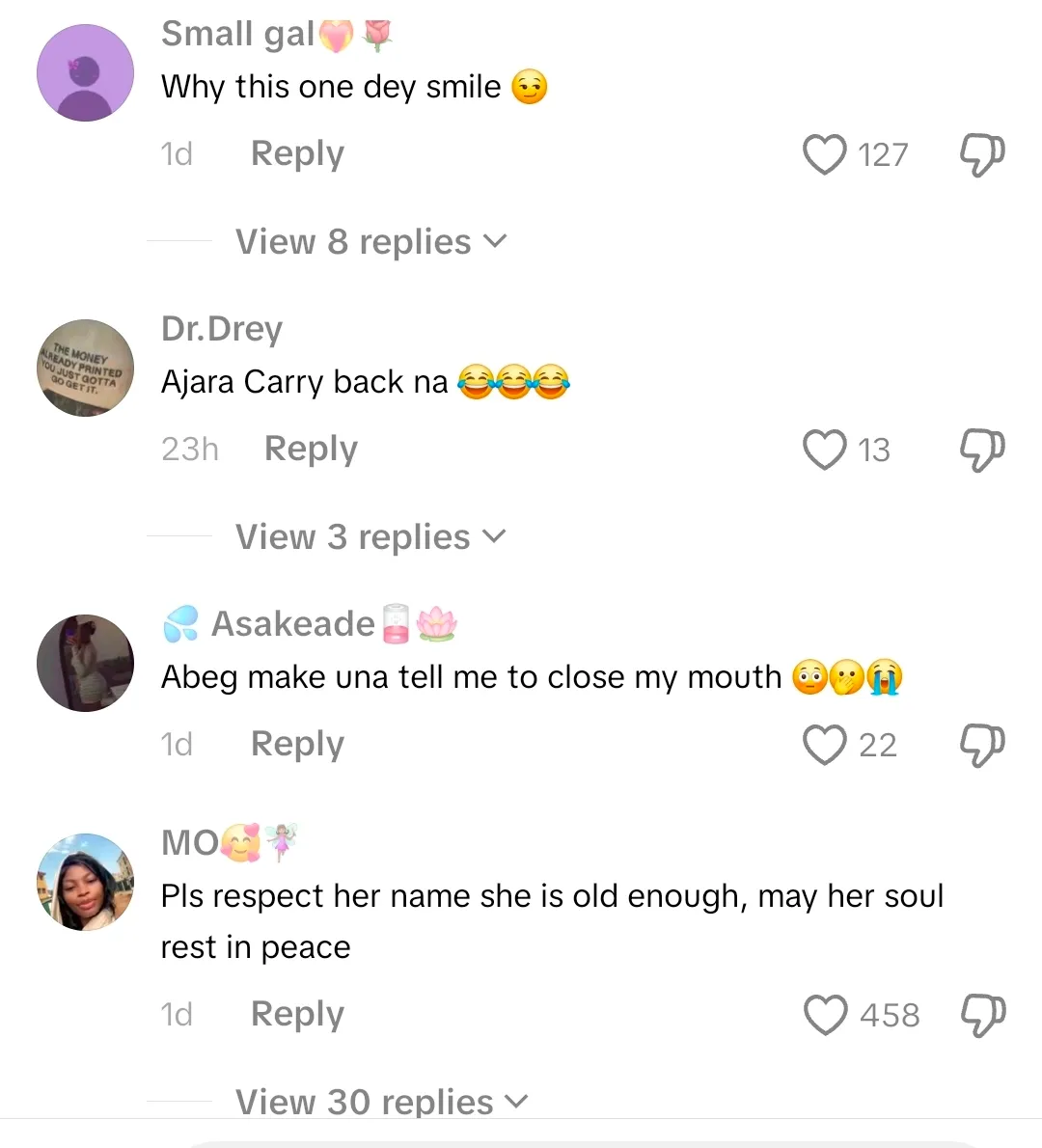Reply to Small gal's comment
Image resolution: width=1042 pixels, height=1148 pixels.
297,154
